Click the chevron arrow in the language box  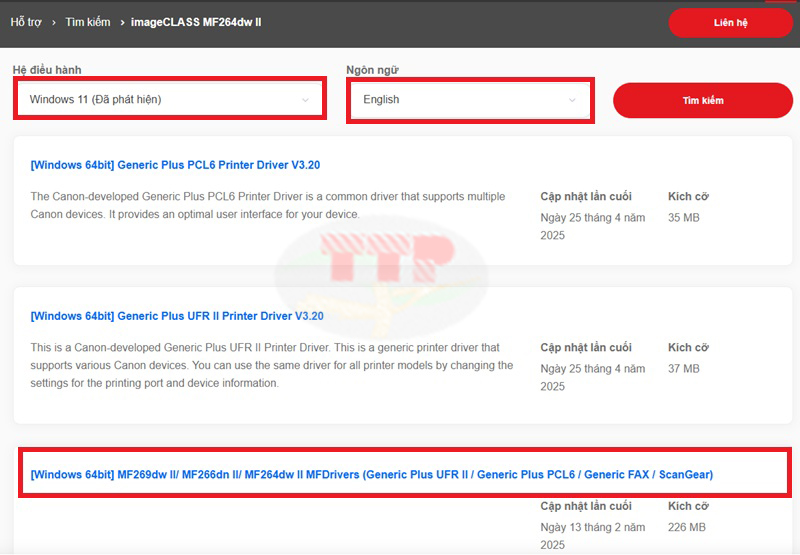(572, 100)
